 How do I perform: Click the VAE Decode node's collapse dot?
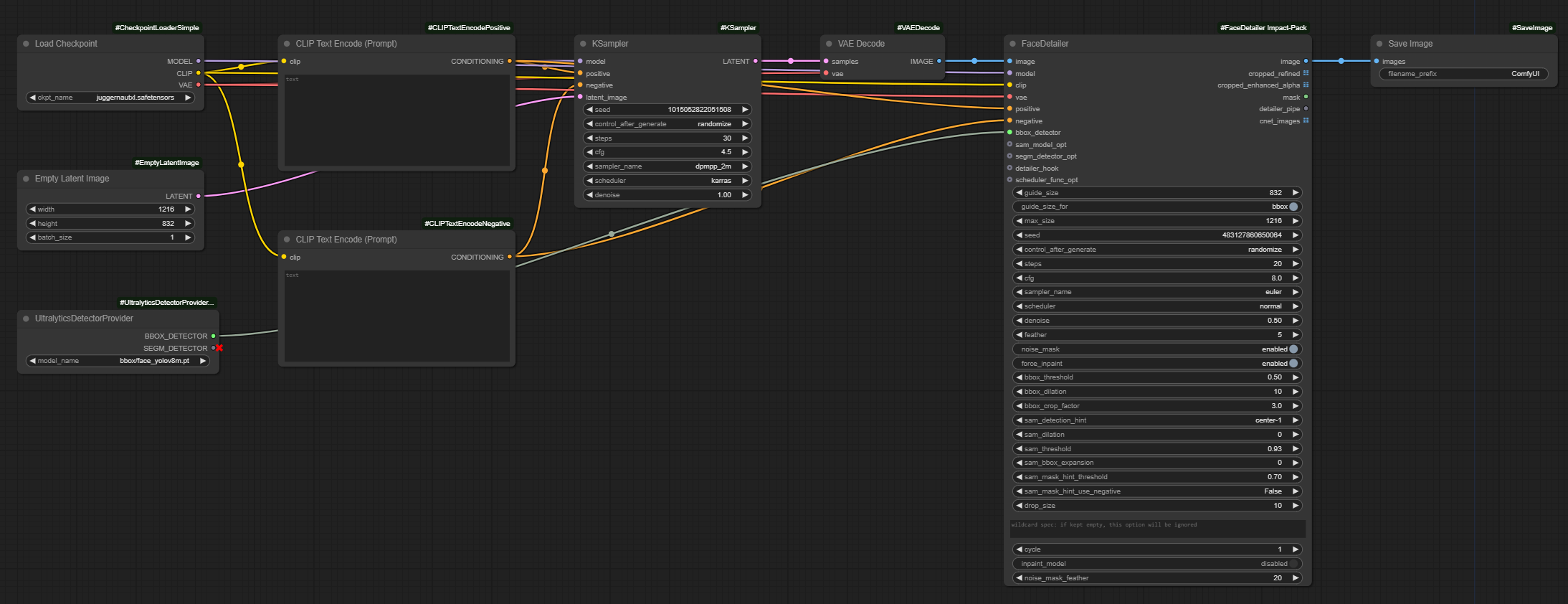pyautogui.click(x=830, y=44)
